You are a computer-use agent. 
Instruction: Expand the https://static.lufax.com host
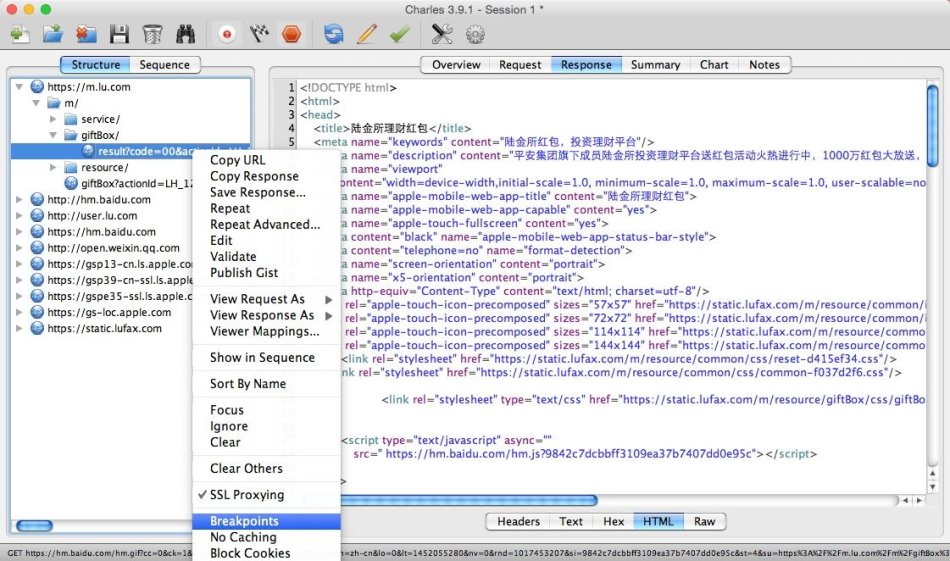[x=19, y=328]
